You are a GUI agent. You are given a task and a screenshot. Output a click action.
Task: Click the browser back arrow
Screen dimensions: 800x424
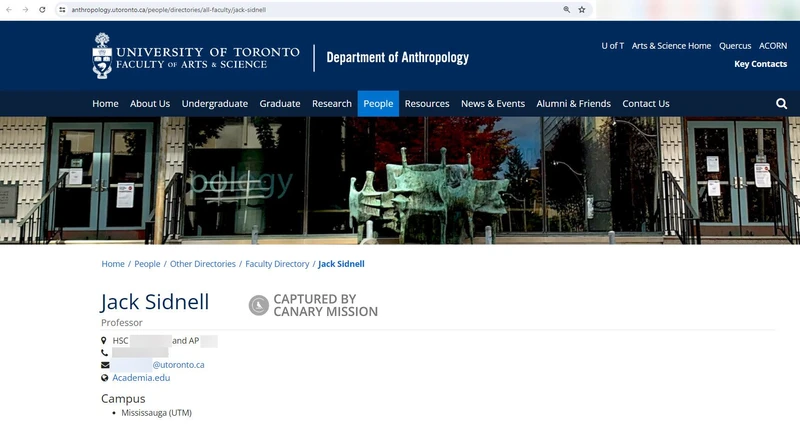(x=9, y=10)
